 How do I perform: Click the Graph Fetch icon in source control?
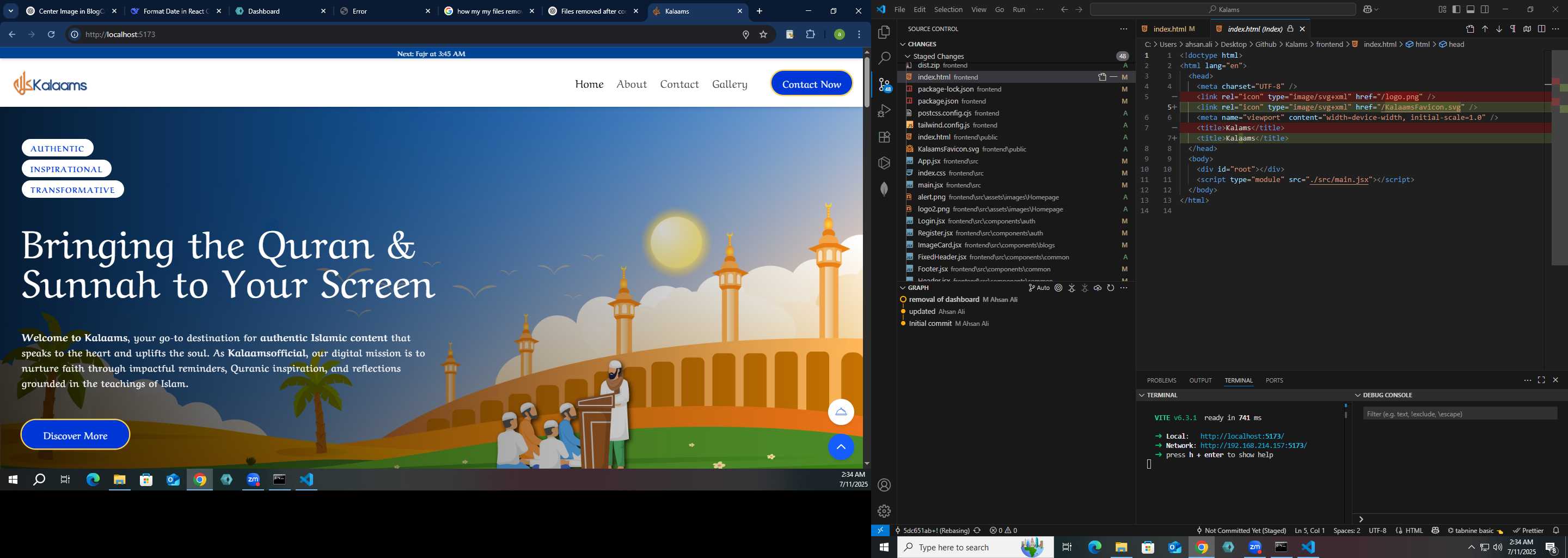coord(1072,288)
